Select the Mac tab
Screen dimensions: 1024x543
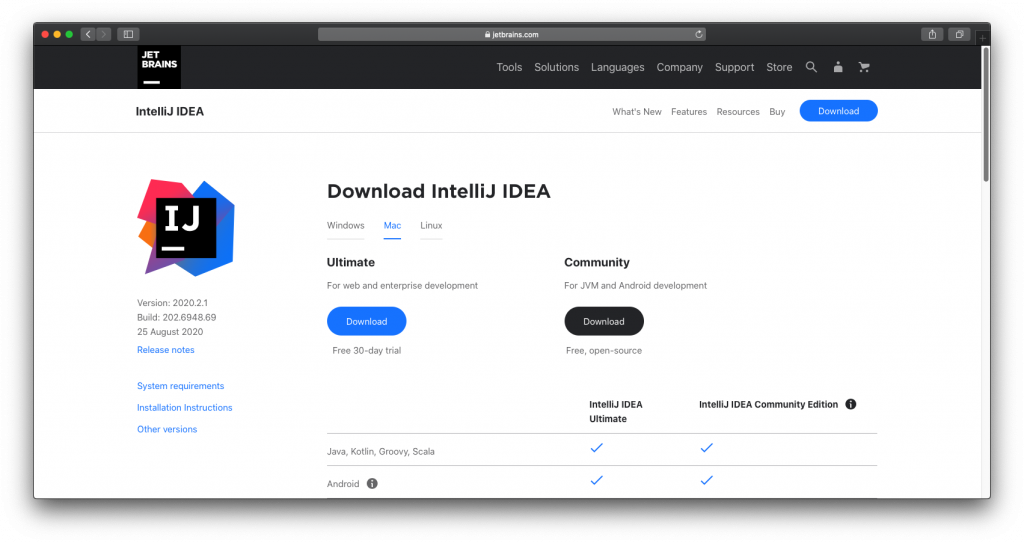392,225
